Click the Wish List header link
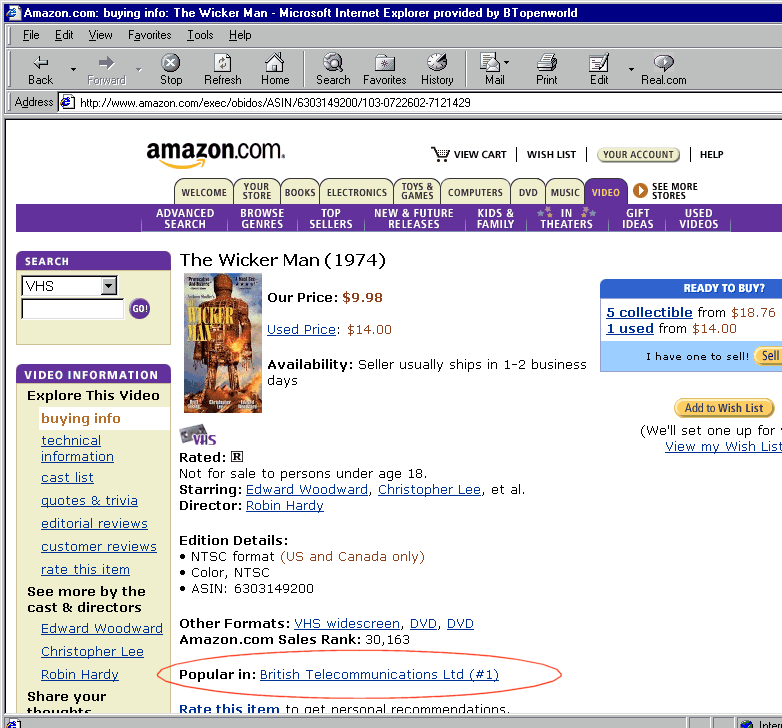 (551, 155)
